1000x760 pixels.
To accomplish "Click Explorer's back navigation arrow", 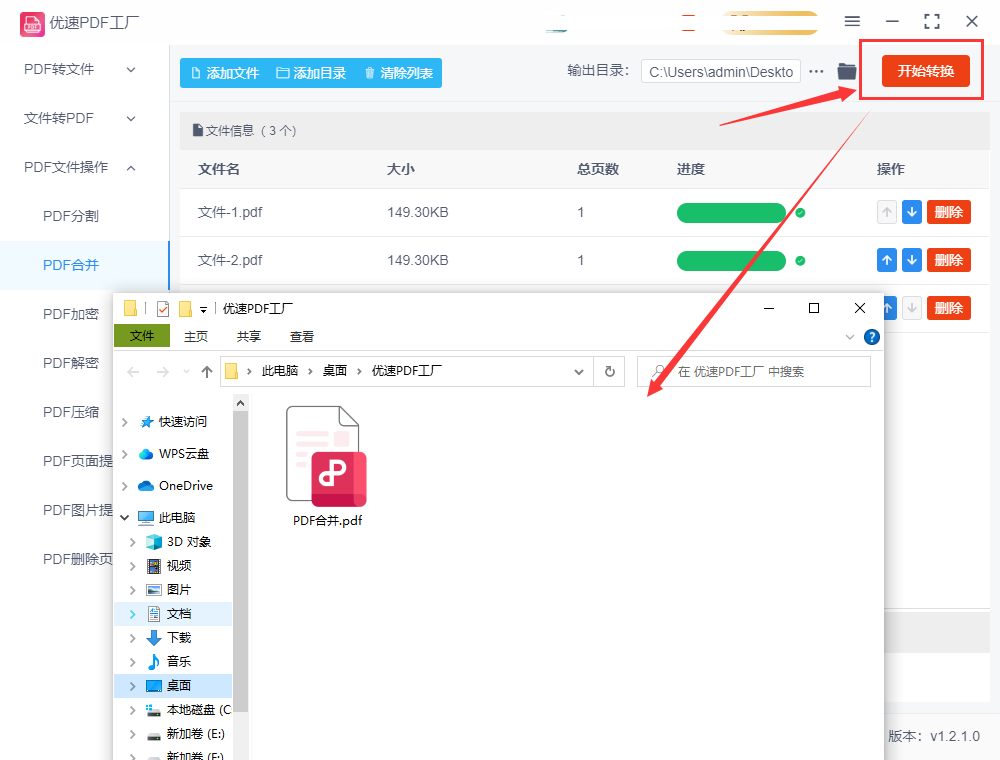I will click(x=133, y=372).
